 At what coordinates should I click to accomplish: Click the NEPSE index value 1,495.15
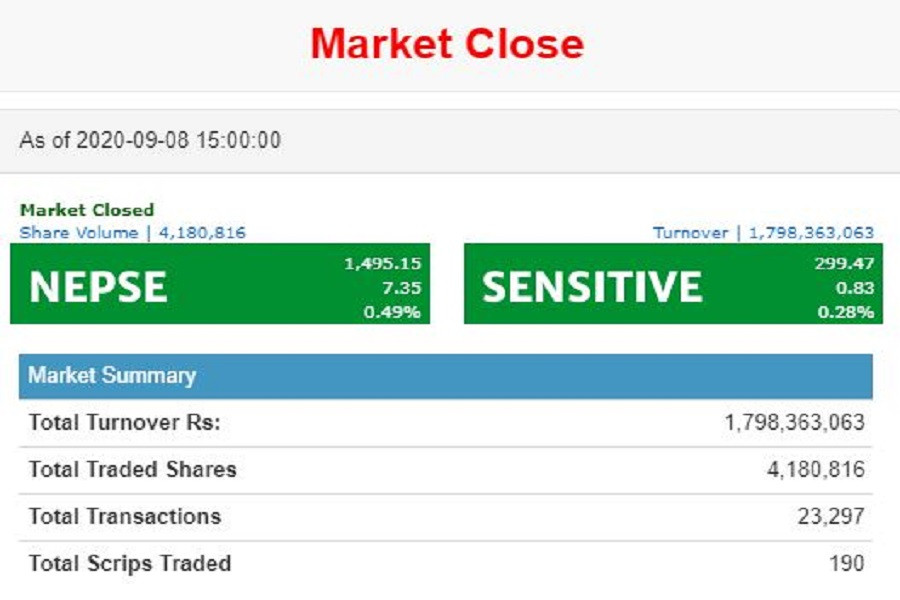coord(382,264)
